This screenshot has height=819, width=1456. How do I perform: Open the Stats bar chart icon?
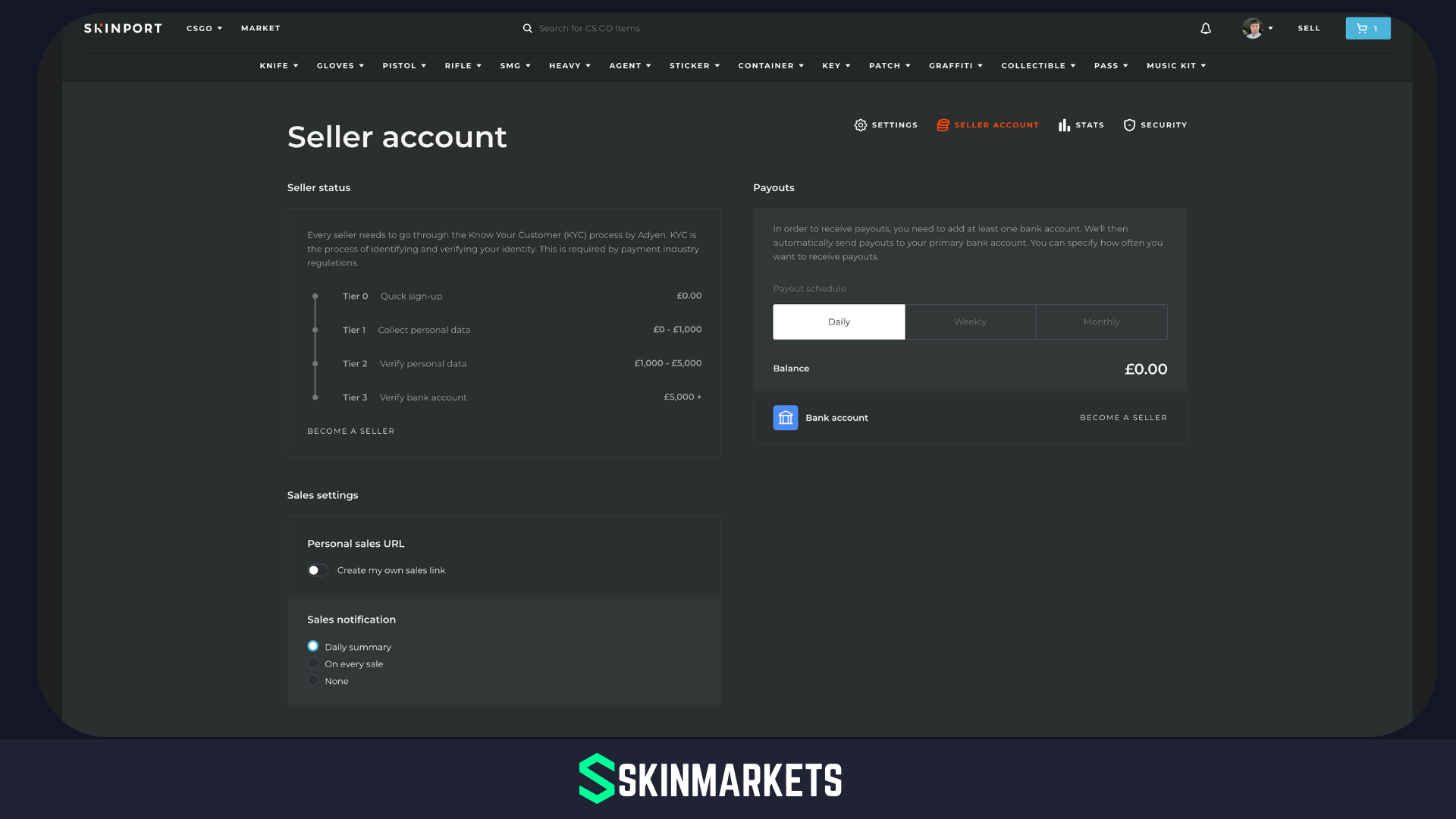click(x=1064, y=125)
